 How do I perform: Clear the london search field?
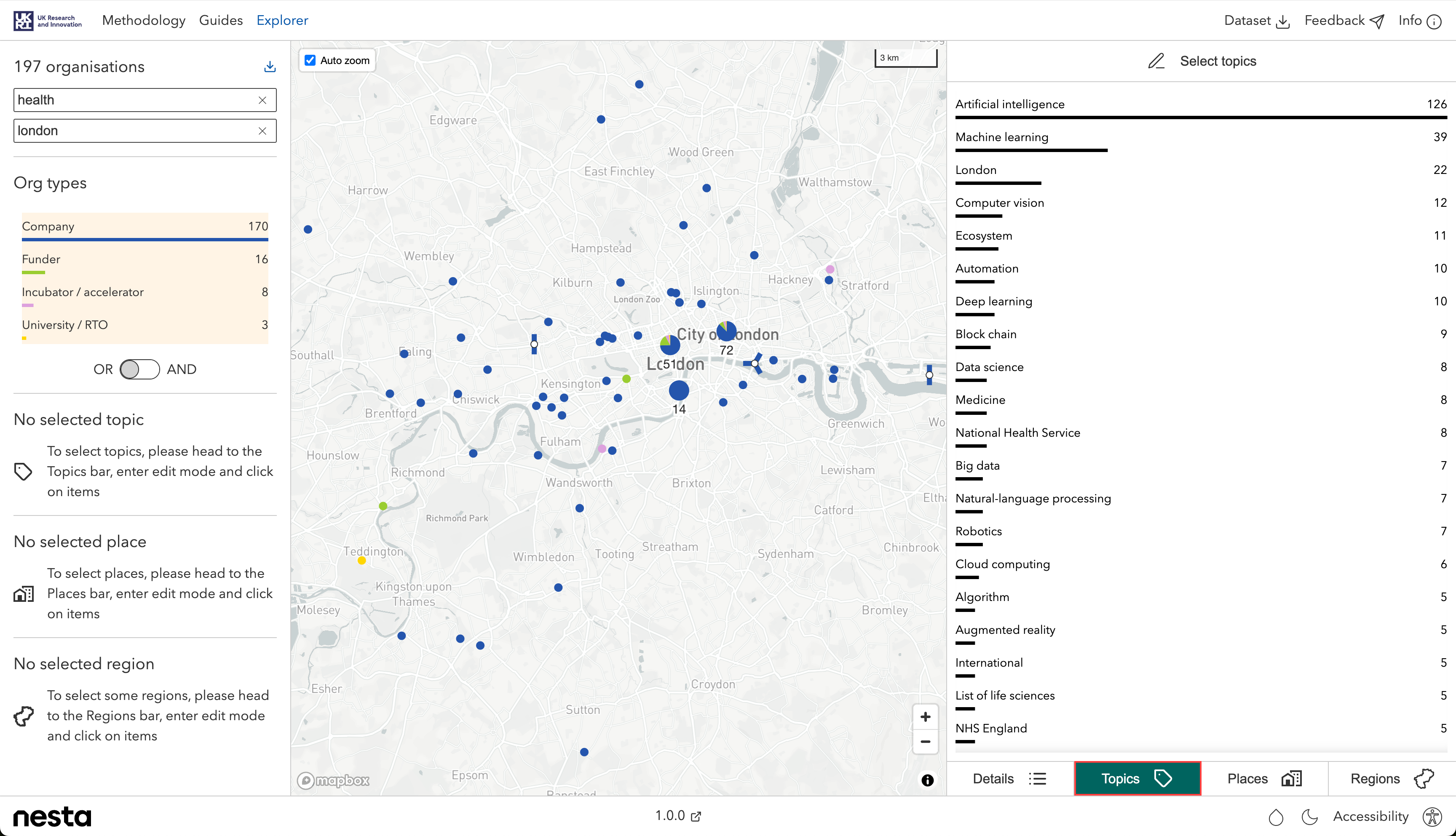[x=262, y=131]
